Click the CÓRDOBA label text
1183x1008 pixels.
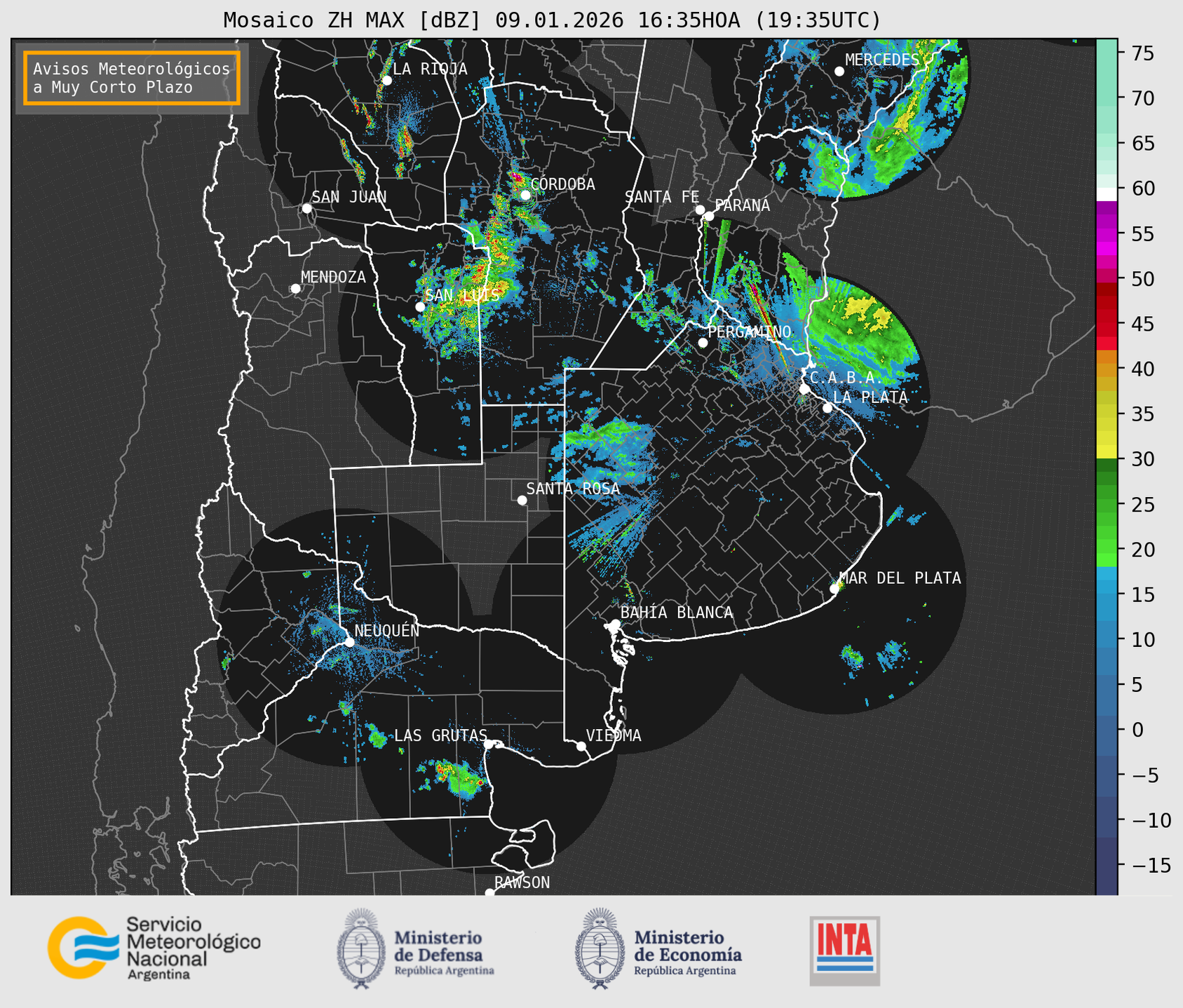tap(562, 184)
